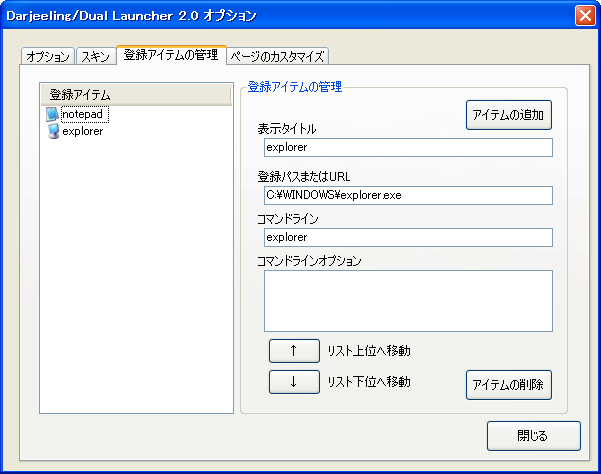
Task: Close the options window with X
Action: point(585,16)
